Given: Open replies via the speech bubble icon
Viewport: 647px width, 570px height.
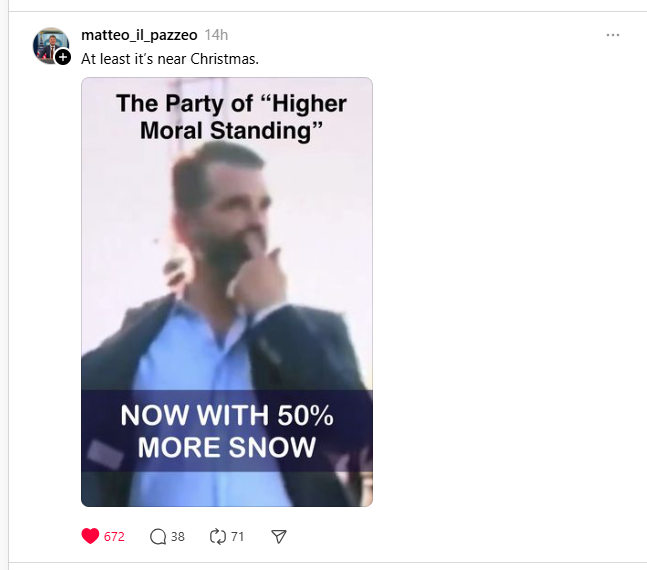Looking at the screenshot, I should [x=158, y=536].
